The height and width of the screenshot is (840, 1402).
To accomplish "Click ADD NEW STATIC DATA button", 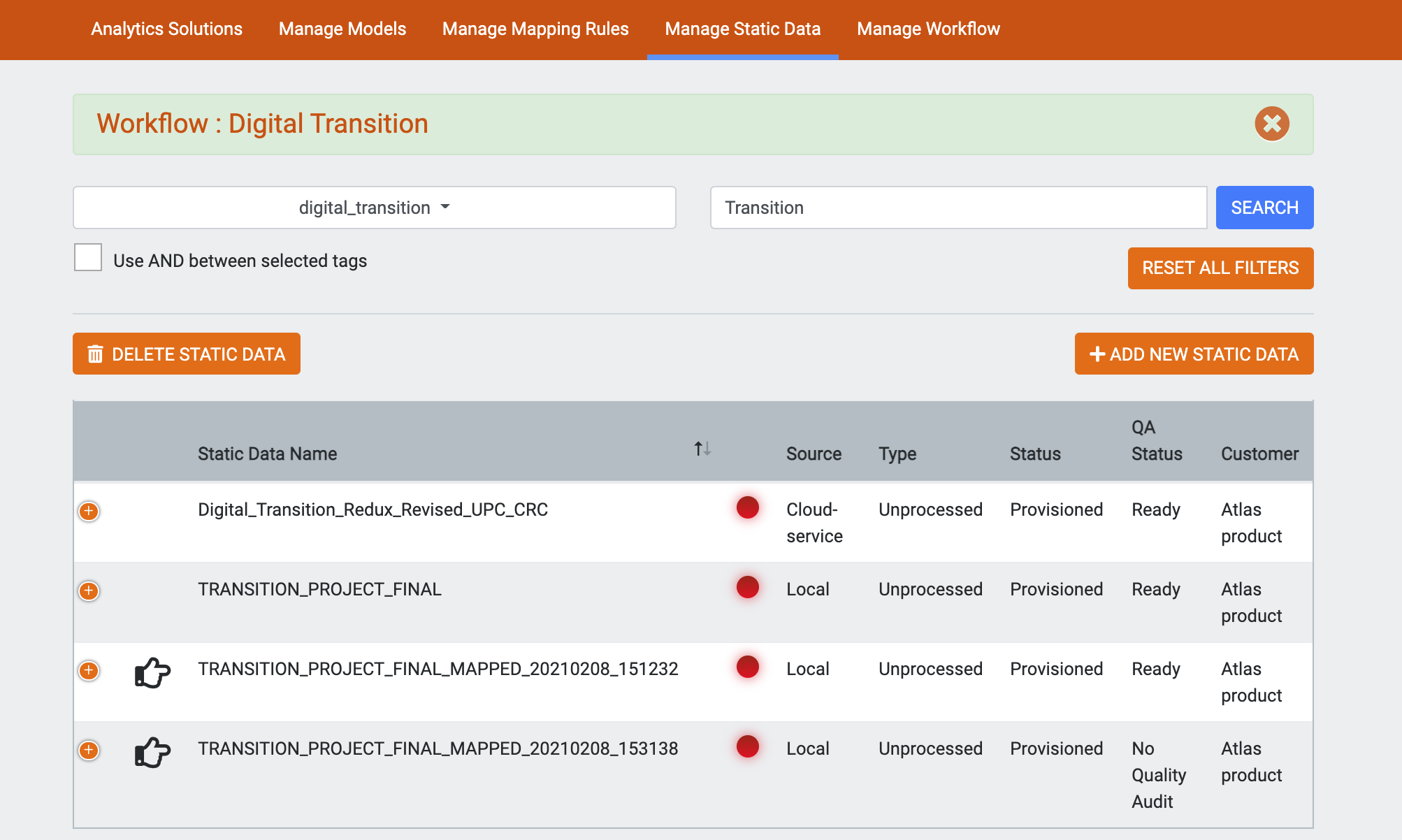I will 1194,354.
